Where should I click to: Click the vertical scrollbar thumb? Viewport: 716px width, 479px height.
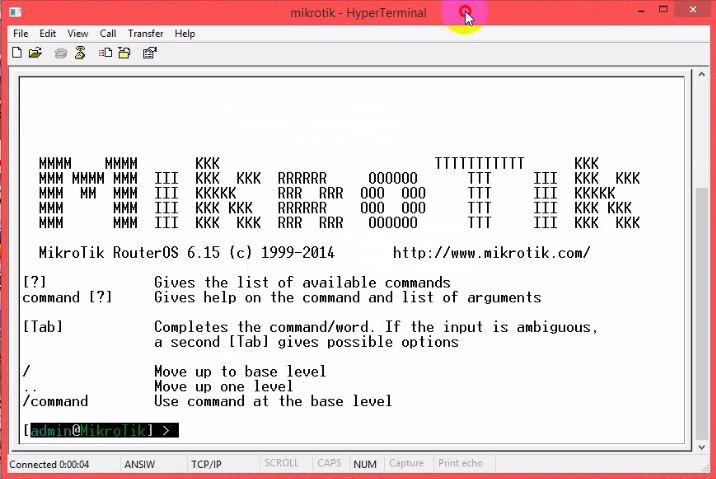coord(702,313)
